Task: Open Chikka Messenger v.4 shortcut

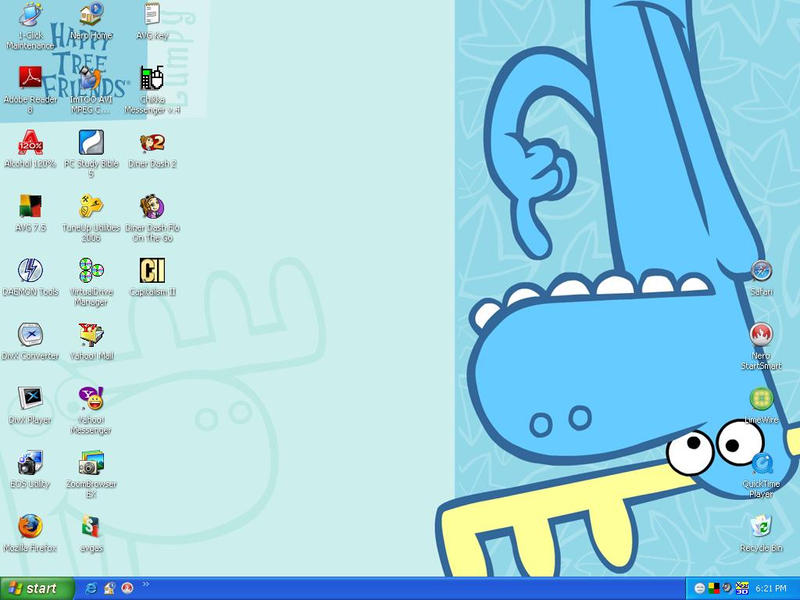Action: [152, 78]
